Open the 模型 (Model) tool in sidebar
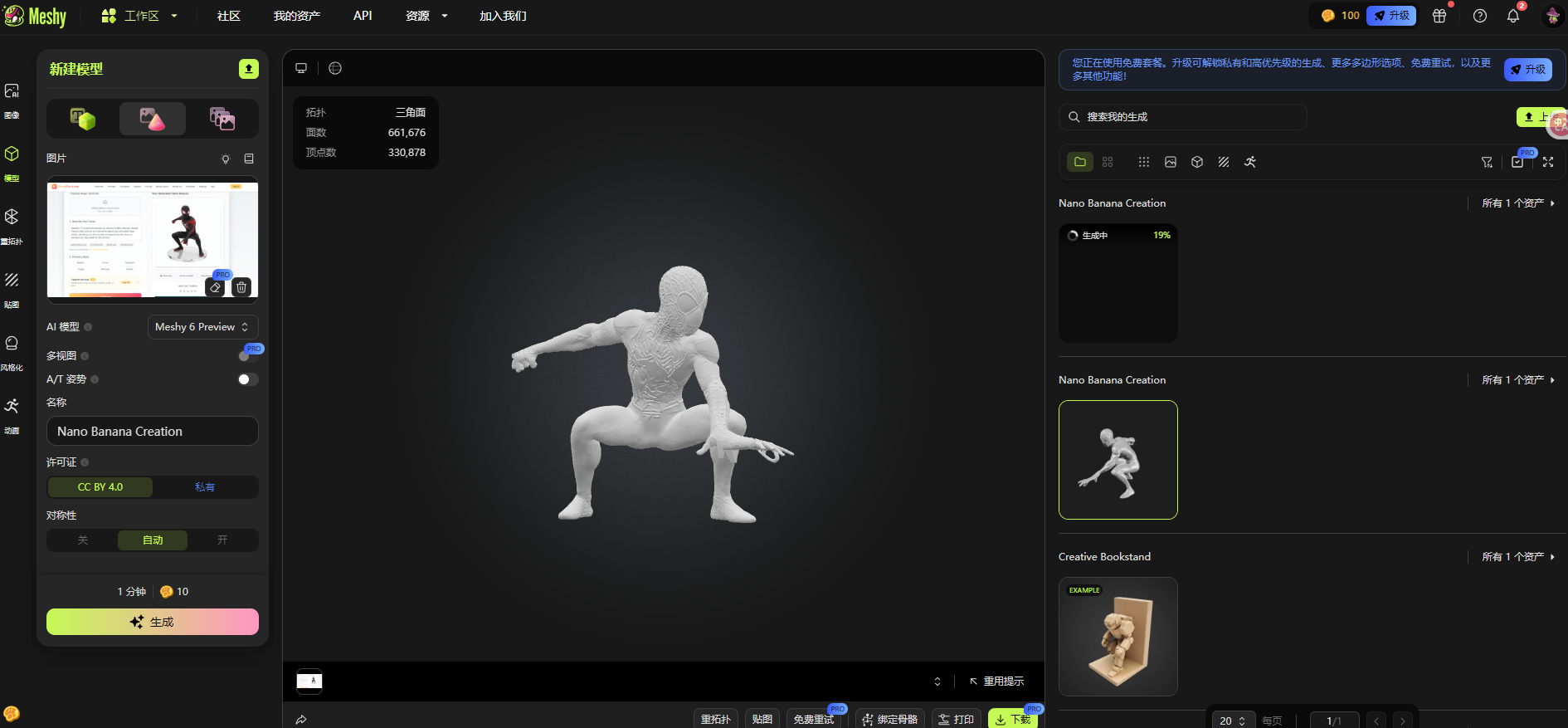This screenshot has height=728, width=1568. [12, 162]
